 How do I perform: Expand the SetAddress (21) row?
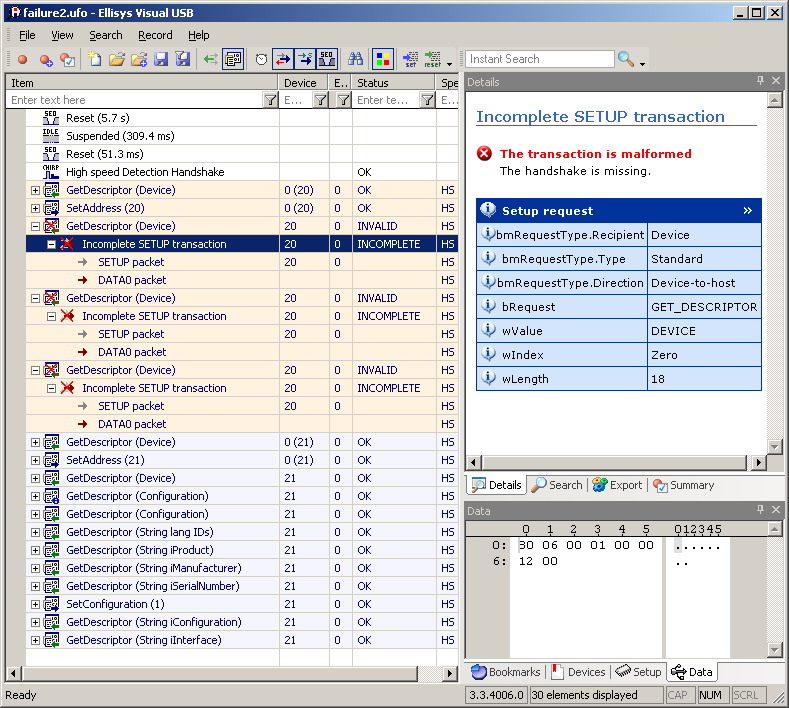pos(35,460)
